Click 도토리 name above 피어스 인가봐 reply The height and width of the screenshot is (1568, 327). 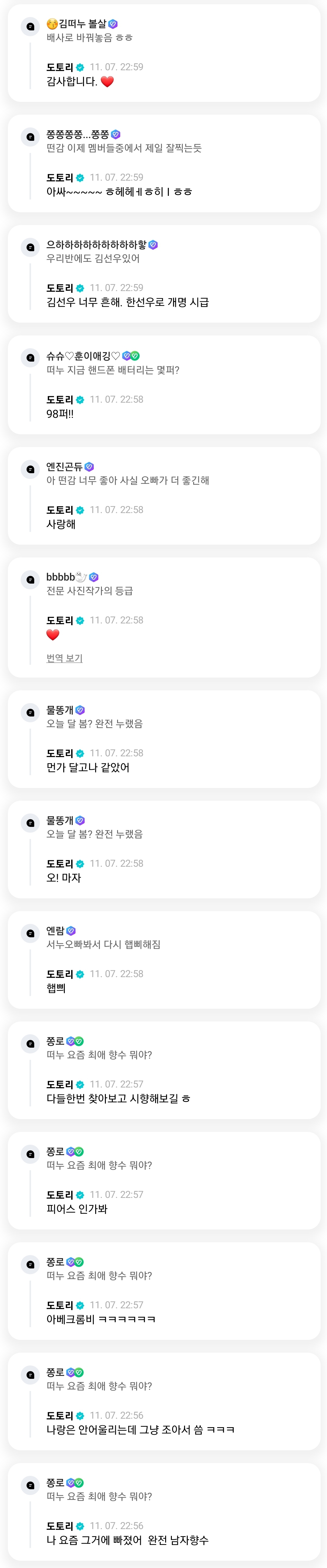(x=60, y=1195)
